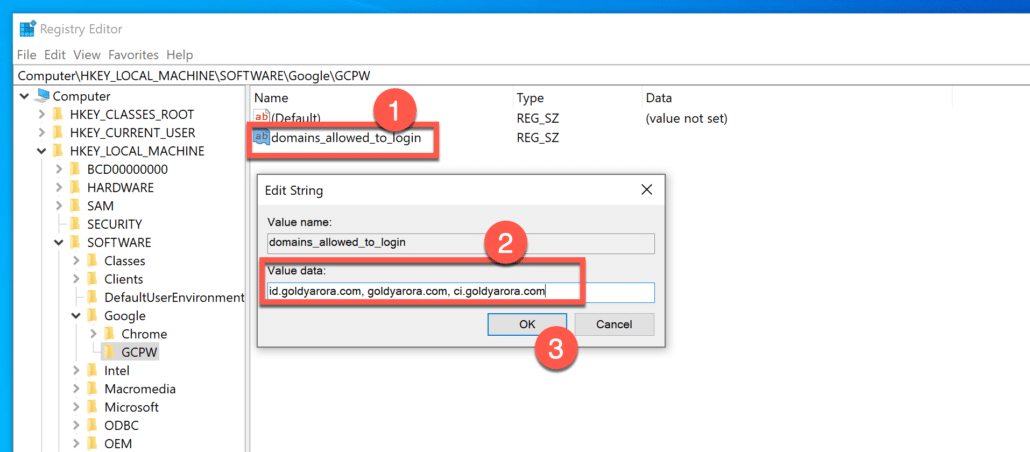Select SAM folder icon
This screenshot has width=1030, height=452.
coord(76,206)
